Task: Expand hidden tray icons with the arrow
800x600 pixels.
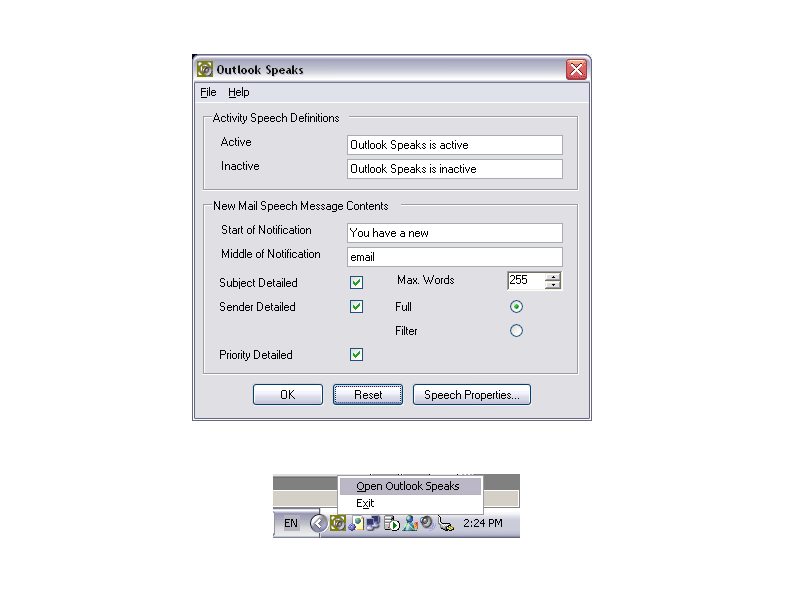Action: 318,523
